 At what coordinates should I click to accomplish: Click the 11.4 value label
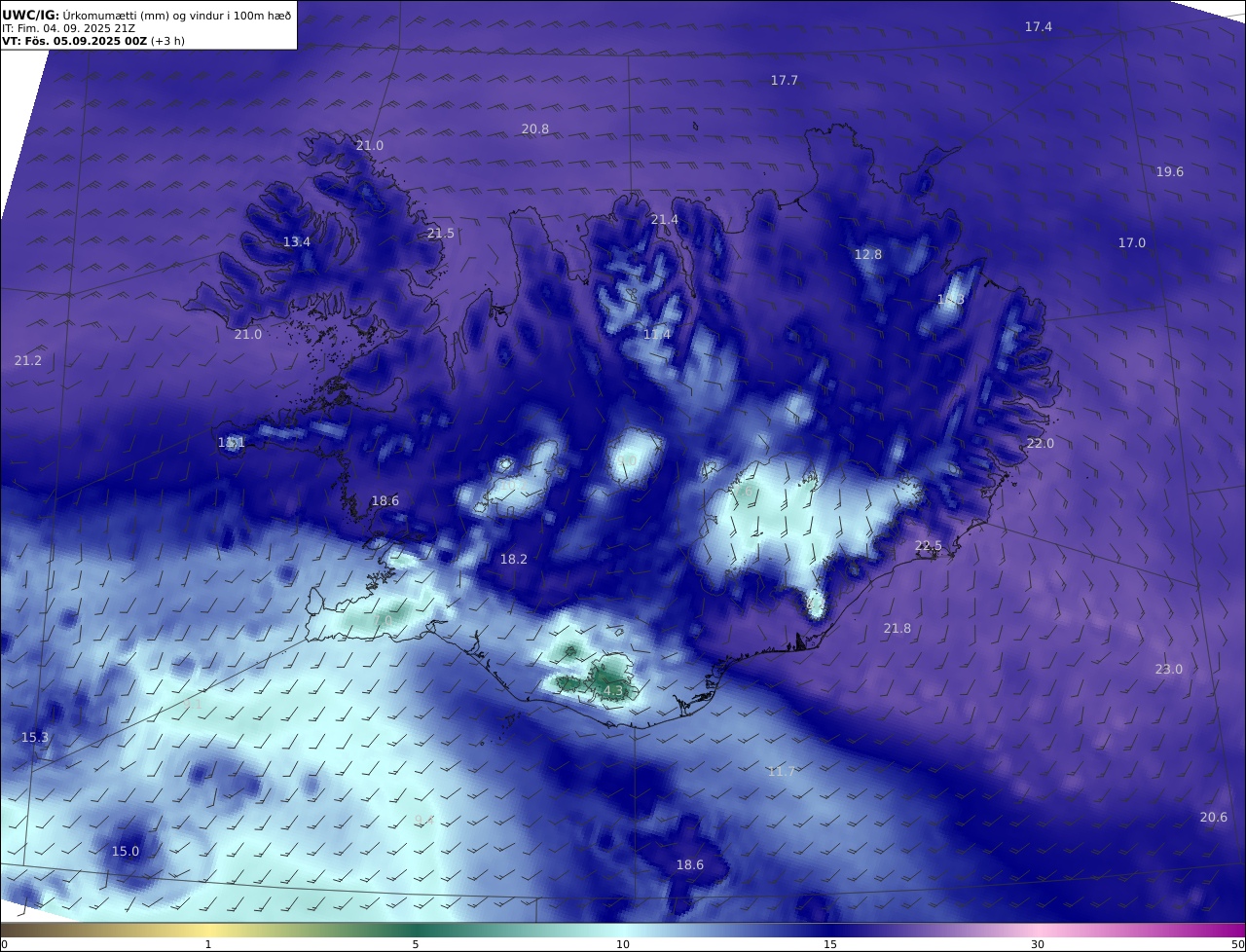pos(657,335)
